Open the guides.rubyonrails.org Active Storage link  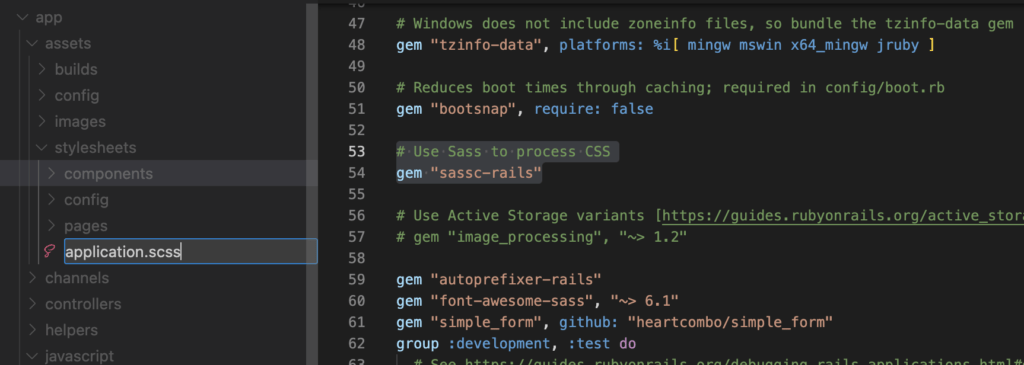(x=843, y=215)
